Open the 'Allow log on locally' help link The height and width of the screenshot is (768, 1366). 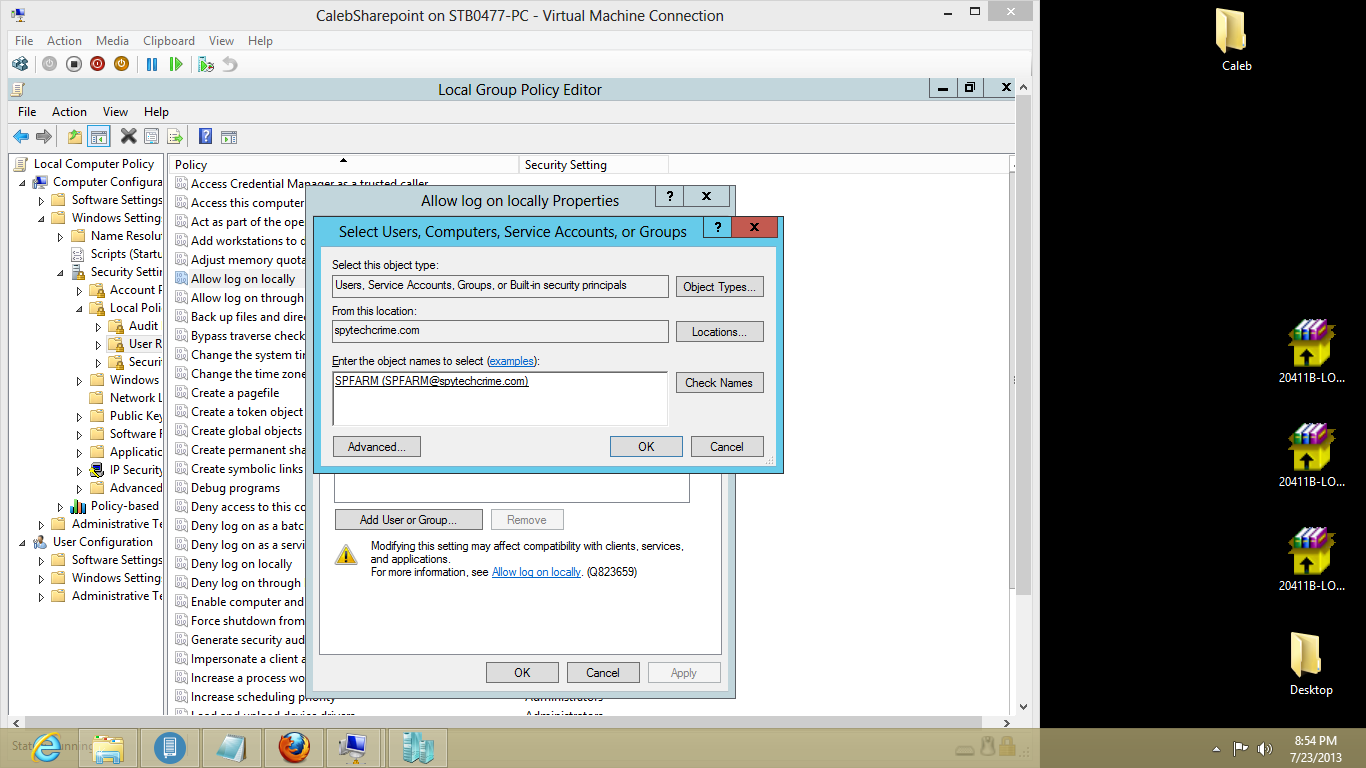point(536,572)
